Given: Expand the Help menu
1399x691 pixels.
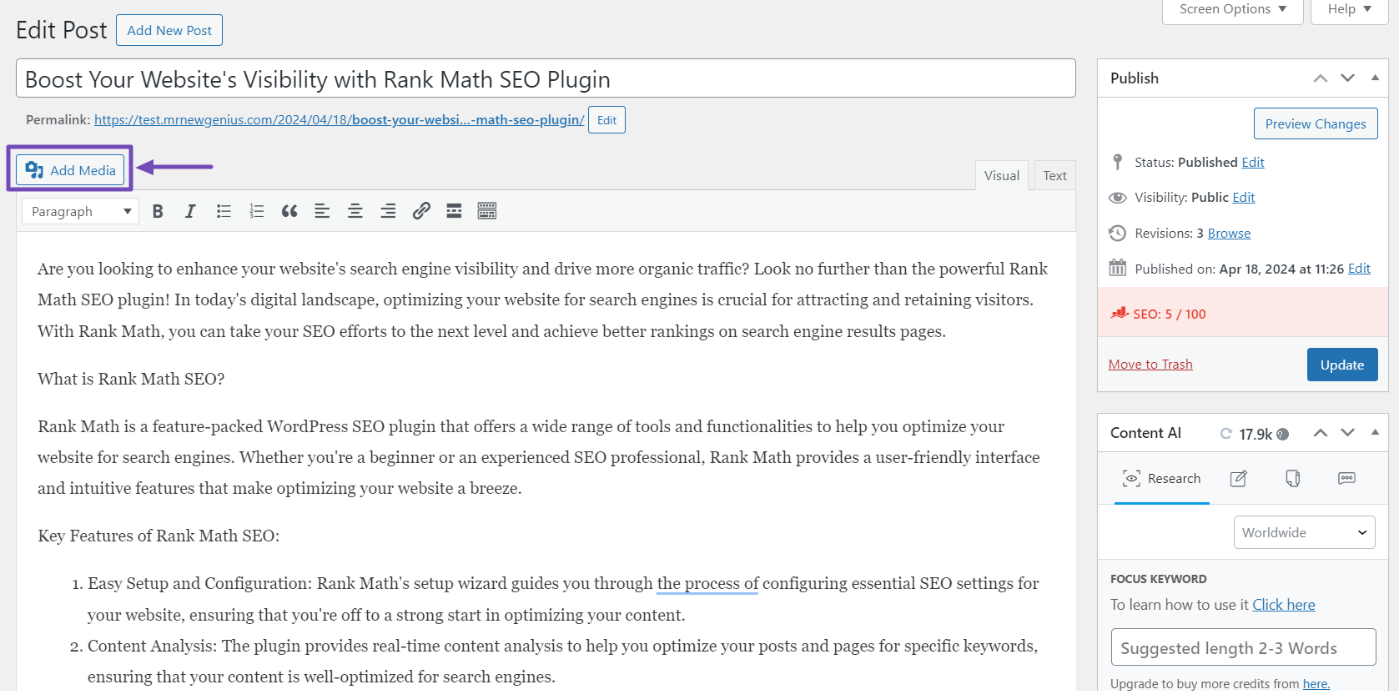Looking at the screenshot, I should (x=1349, y=10).
